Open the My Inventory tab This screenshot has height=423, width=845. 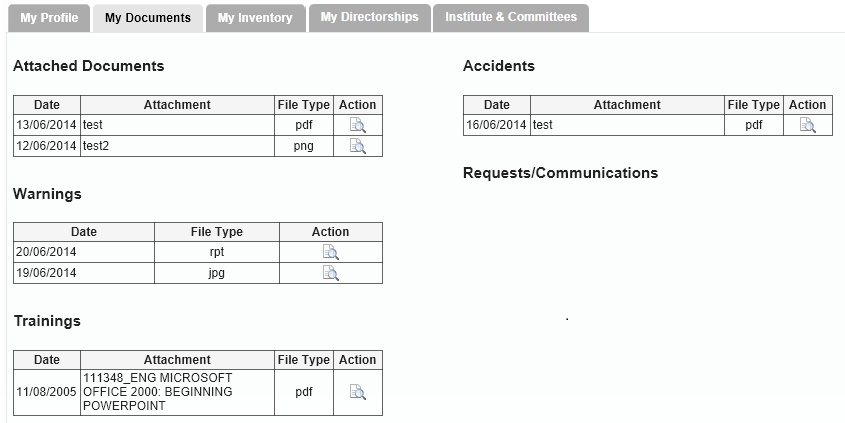pyautogui.click(x=255, y=18)
